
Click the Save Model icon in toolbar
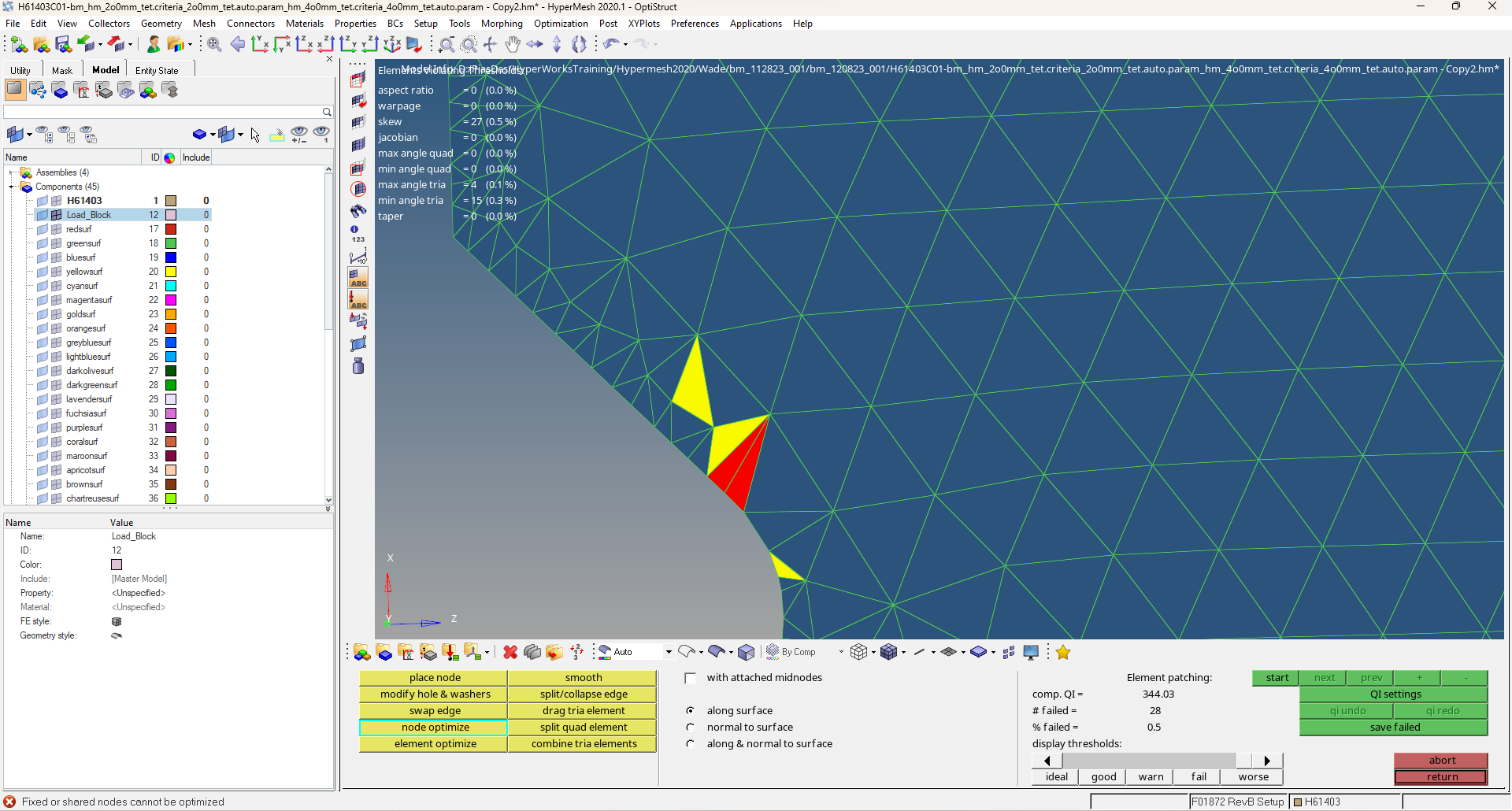coord(63,45)
